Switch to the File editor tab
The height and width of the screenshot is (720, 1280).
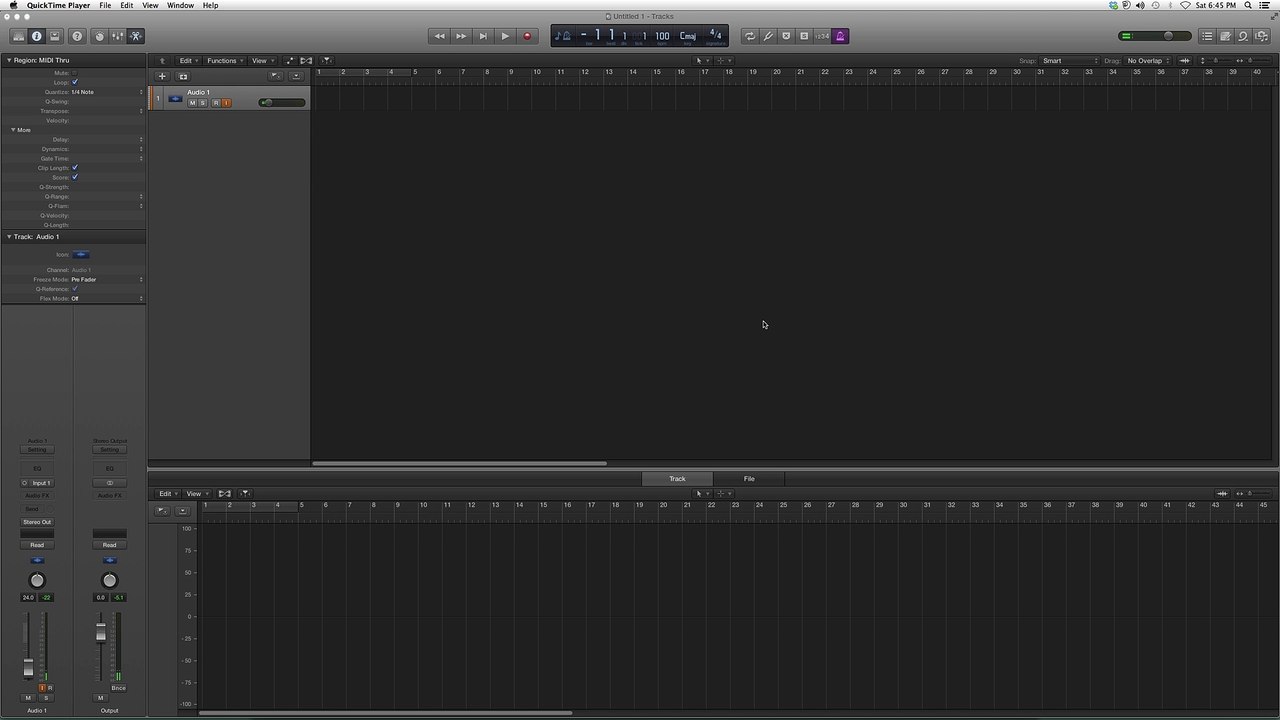[749, 479]
